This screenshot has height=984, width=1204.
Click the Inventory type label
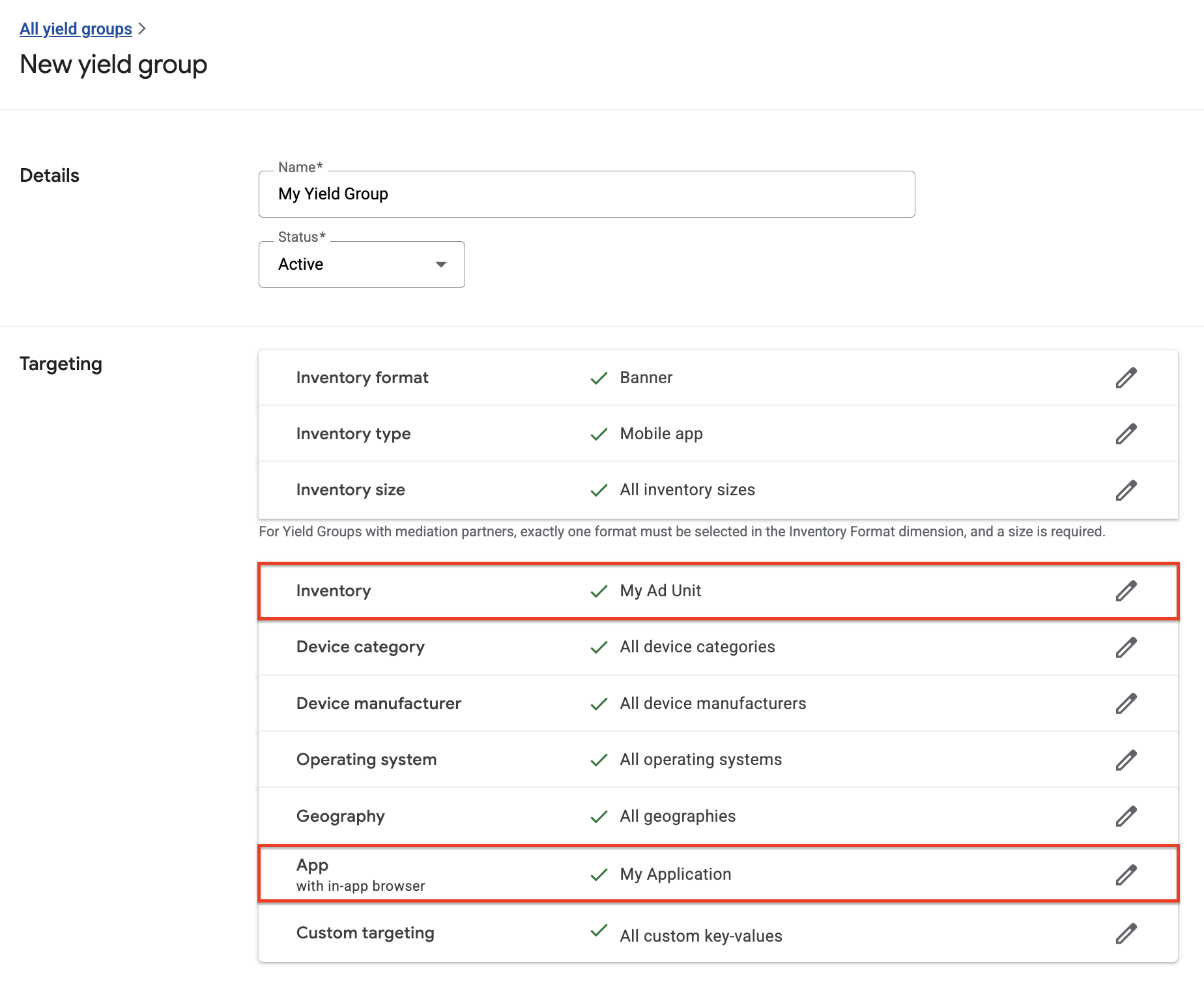point(353,434)
